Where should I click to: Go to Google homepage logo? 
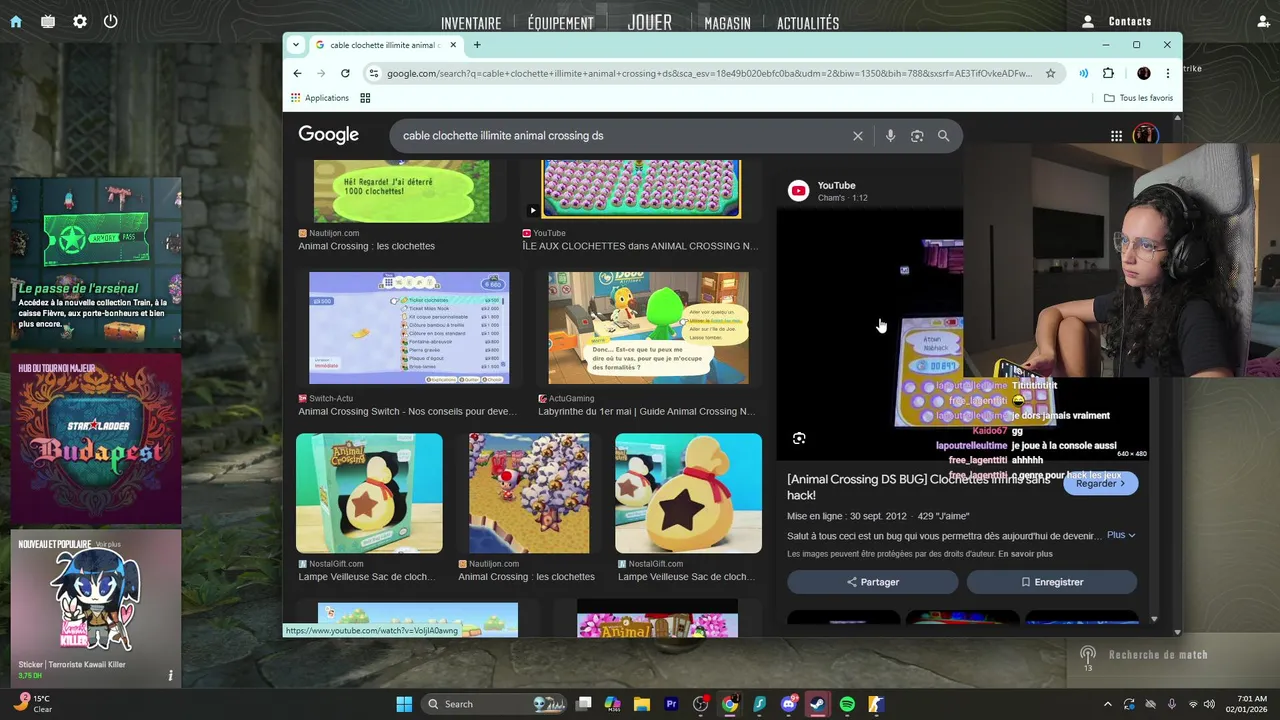click(328, 135)
